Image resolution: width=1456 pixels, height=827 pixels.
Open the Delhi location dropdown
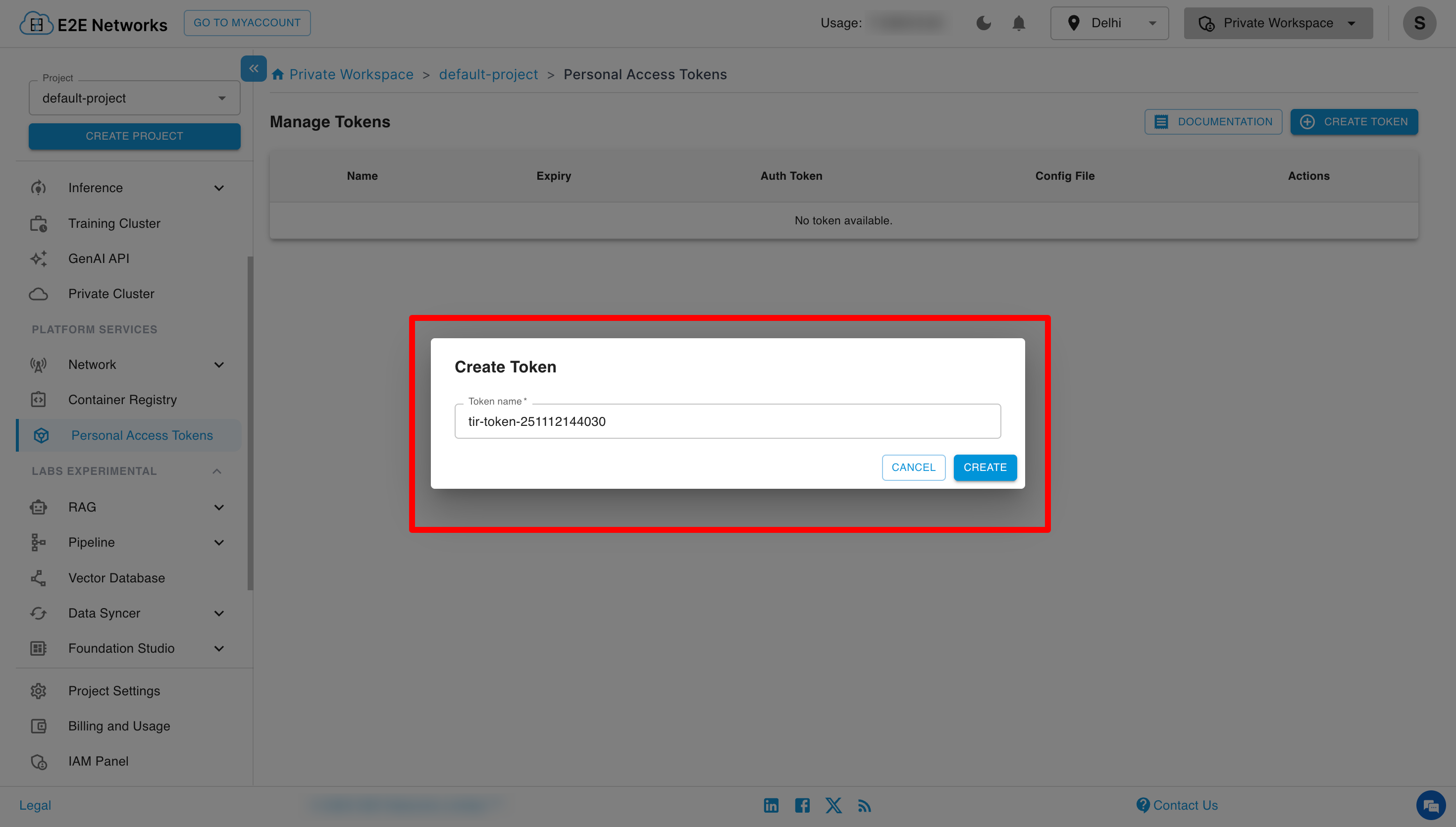click(x=1109, y=23)
